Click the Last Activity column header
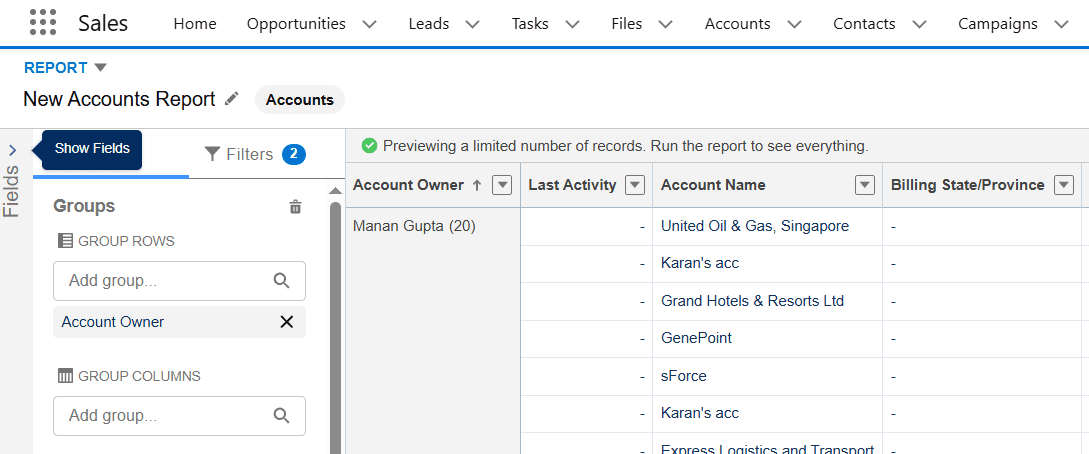The height and width of the screenshot is (454, 1089). click(572, 185)
